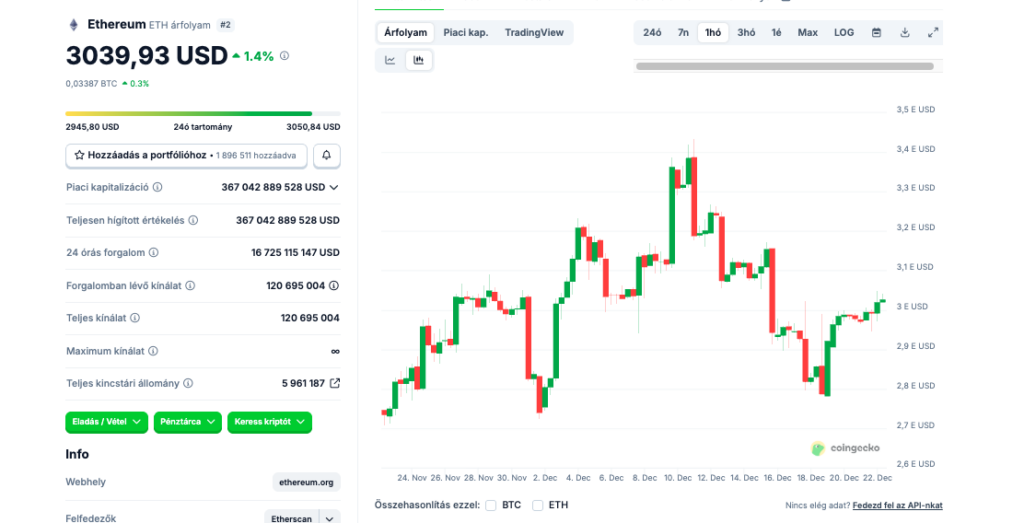Select the TradingView tab

[x=534, y=33]
